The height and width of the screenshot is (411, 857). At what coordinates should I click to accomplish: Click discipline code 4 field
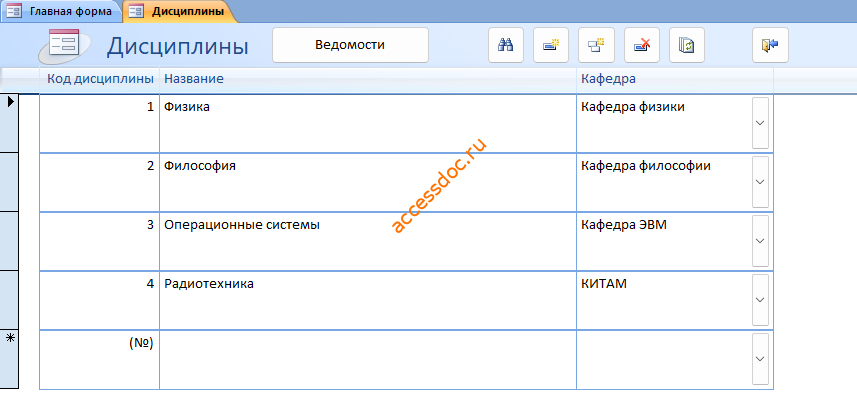(99, 301)
